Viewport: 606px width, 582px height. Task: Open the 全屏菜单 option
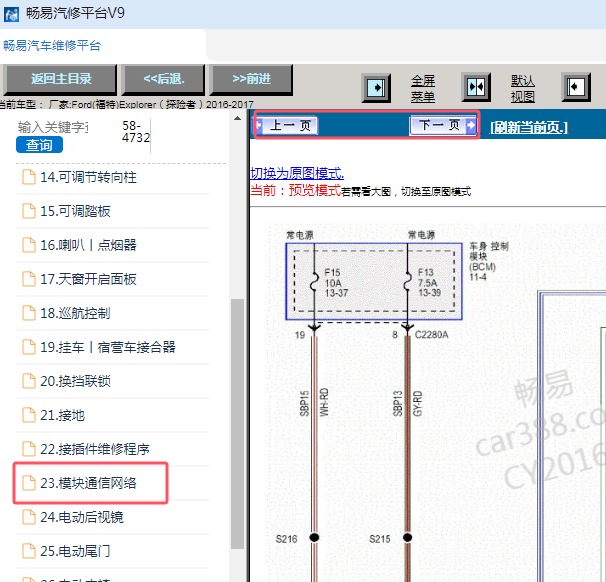pyautogui.click(x=423, y=88)
